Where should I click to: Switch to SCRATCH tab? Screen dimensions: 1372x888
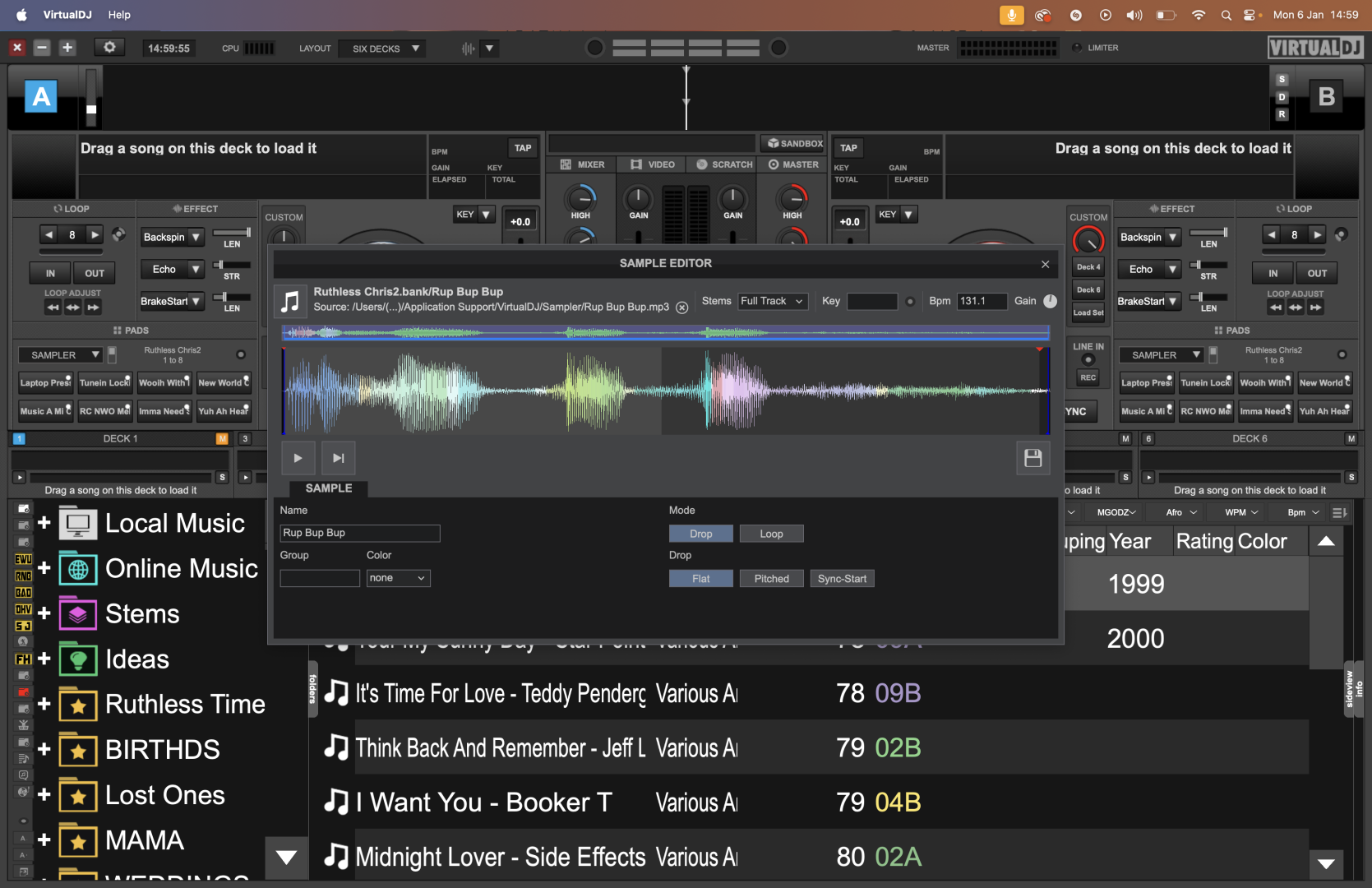coord(723,164)
